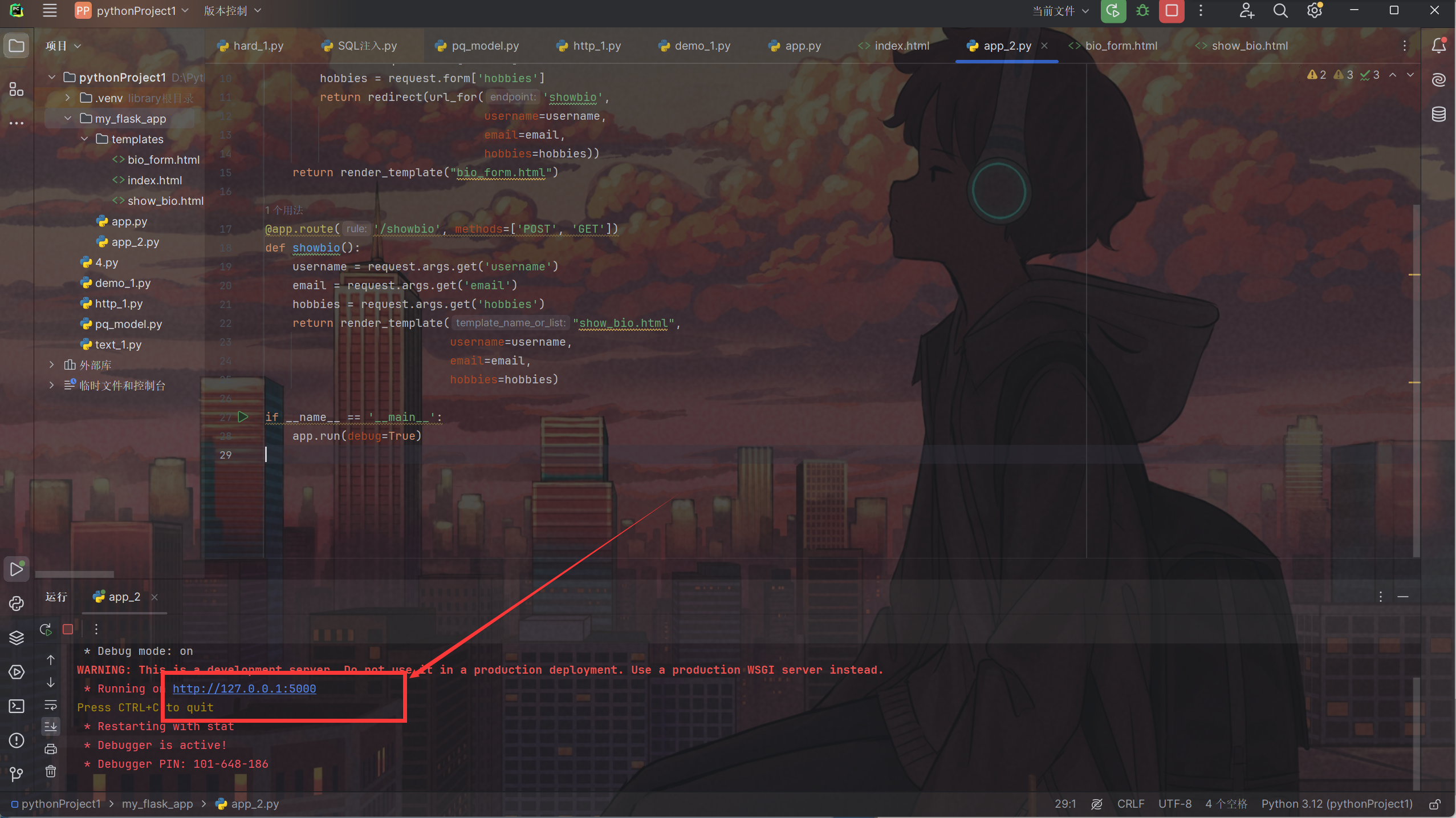Screen dimensions: 1456x818
Task: Click the Python 3.12 interpreter selector
Action: point(1337,804)
